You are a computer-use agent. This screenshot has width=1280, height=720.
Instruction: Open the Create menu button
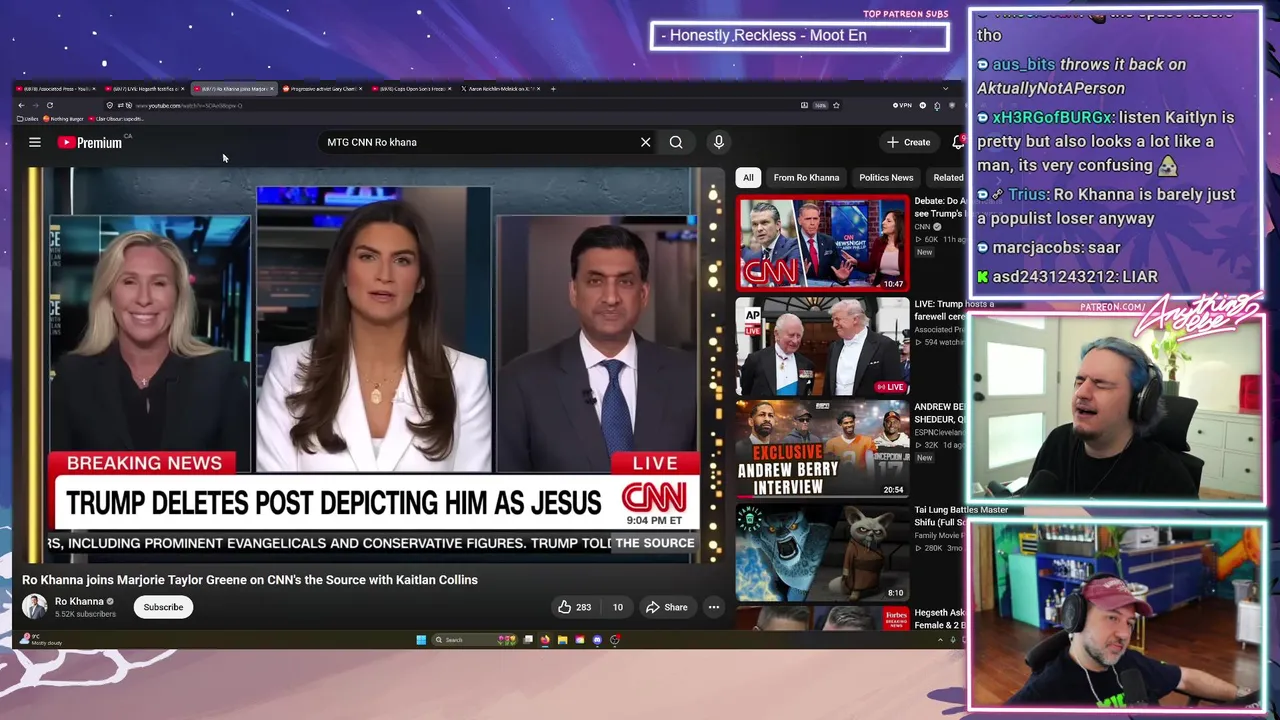coord(908,142)
